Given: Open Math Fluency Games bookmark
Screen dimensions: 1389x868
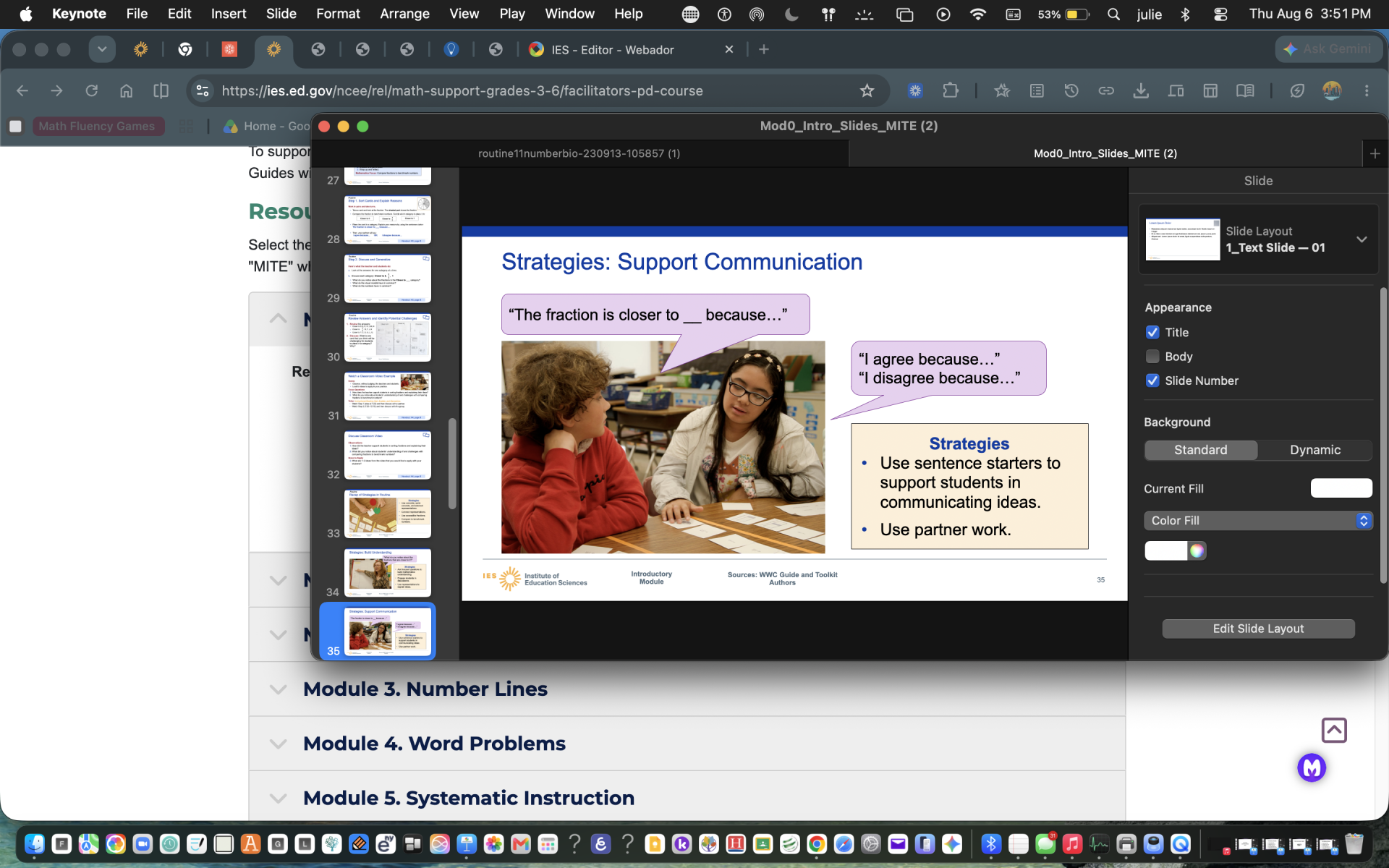Looking at the screenshot, I should pyautogui.click(x=98, y=126).
